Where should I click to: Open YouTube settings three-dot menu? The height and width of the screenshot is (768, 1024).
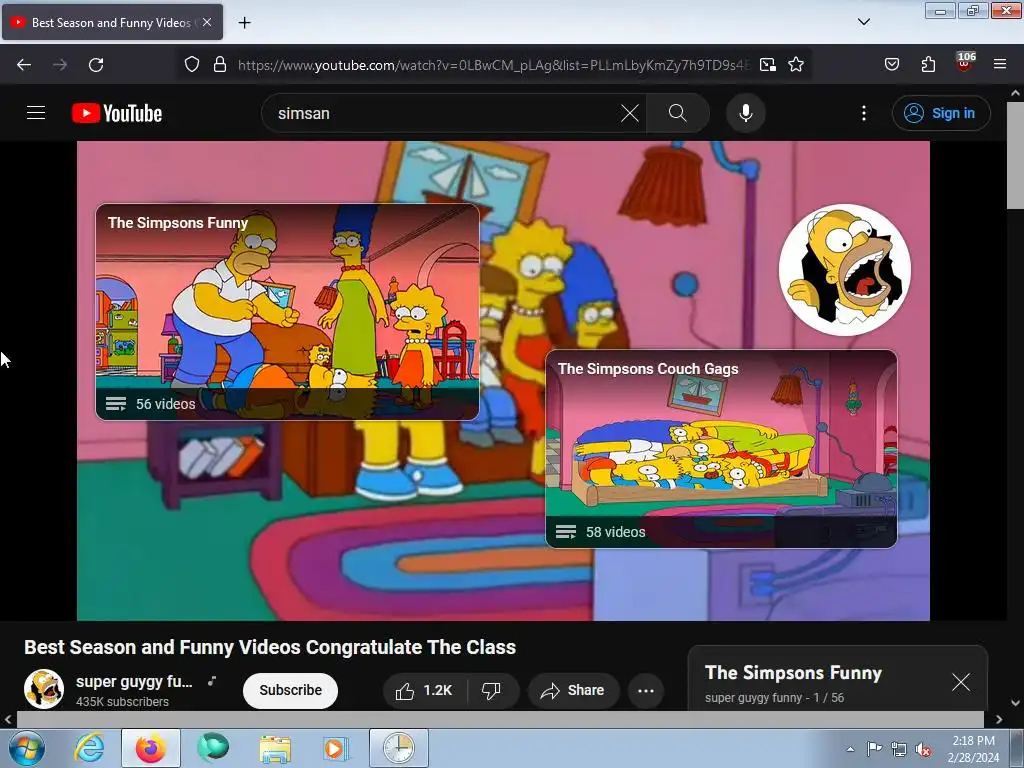[863, 113]
